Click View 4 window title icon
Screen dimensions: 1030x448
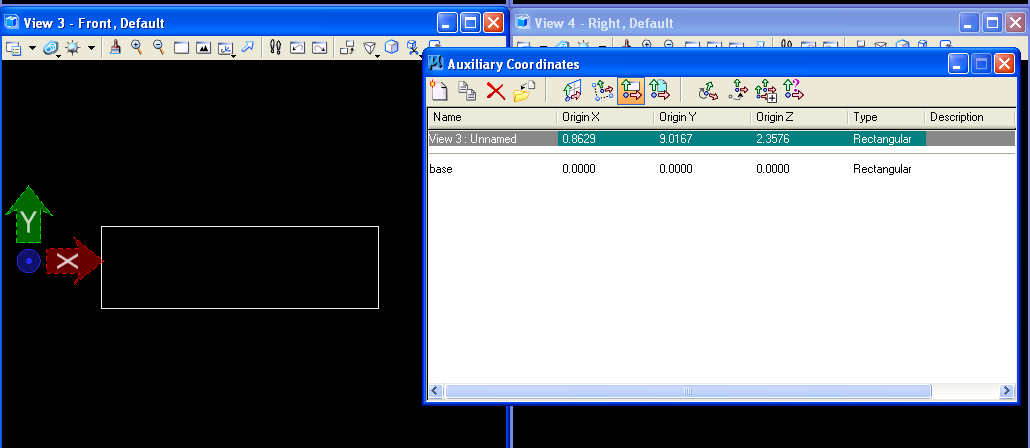523,23
